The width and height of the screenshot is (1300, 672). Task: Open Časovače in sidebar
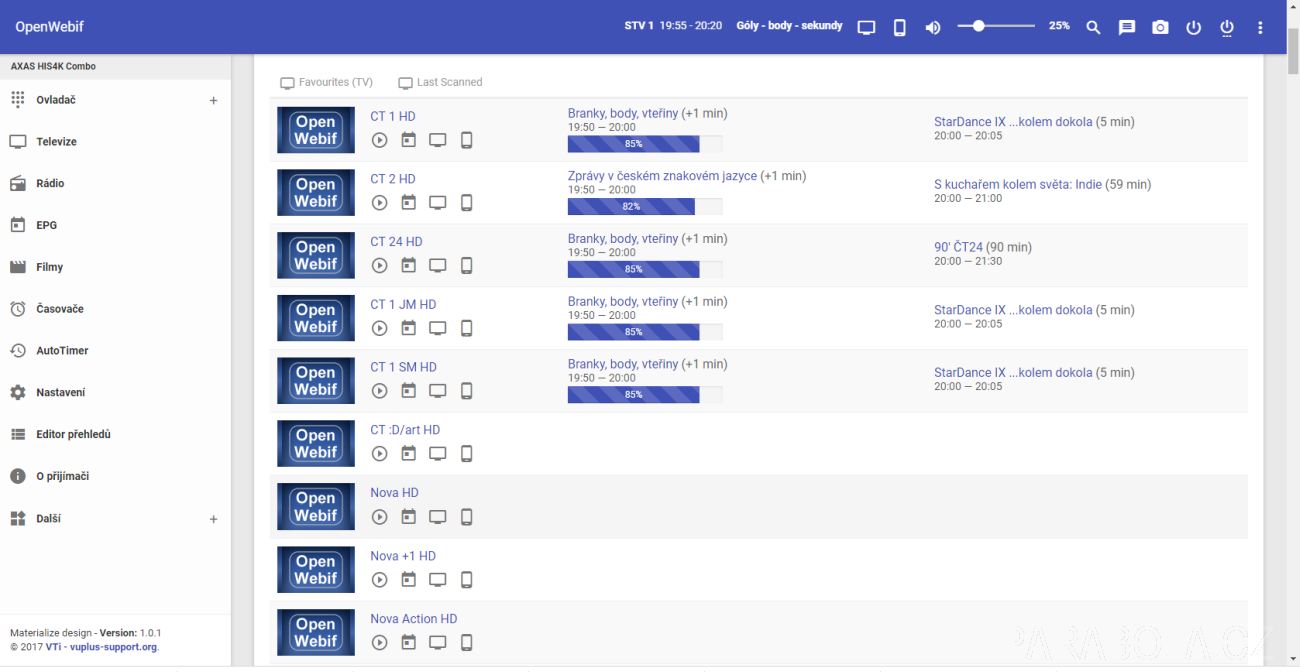(x=115, y=309)
